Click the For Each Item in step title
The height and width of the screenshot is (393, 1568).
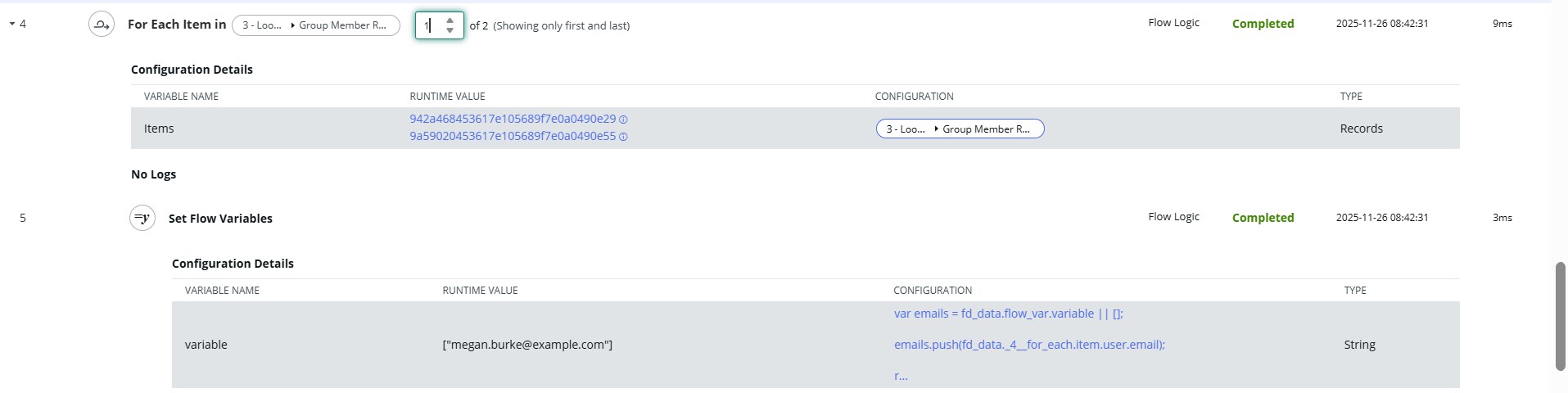[177, 25]
